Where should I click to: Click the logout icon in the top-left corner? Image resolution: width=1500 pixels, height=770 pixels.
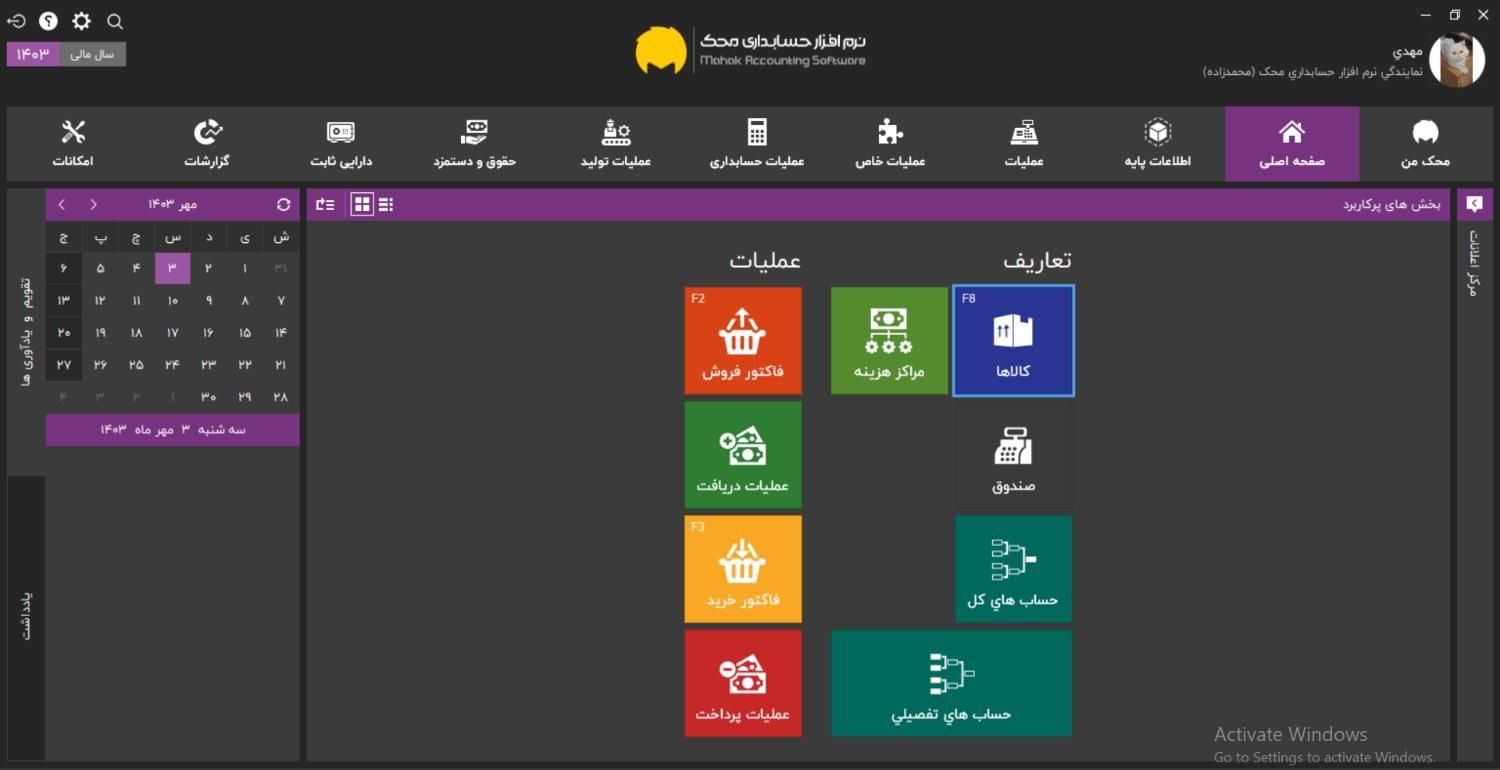17,21
